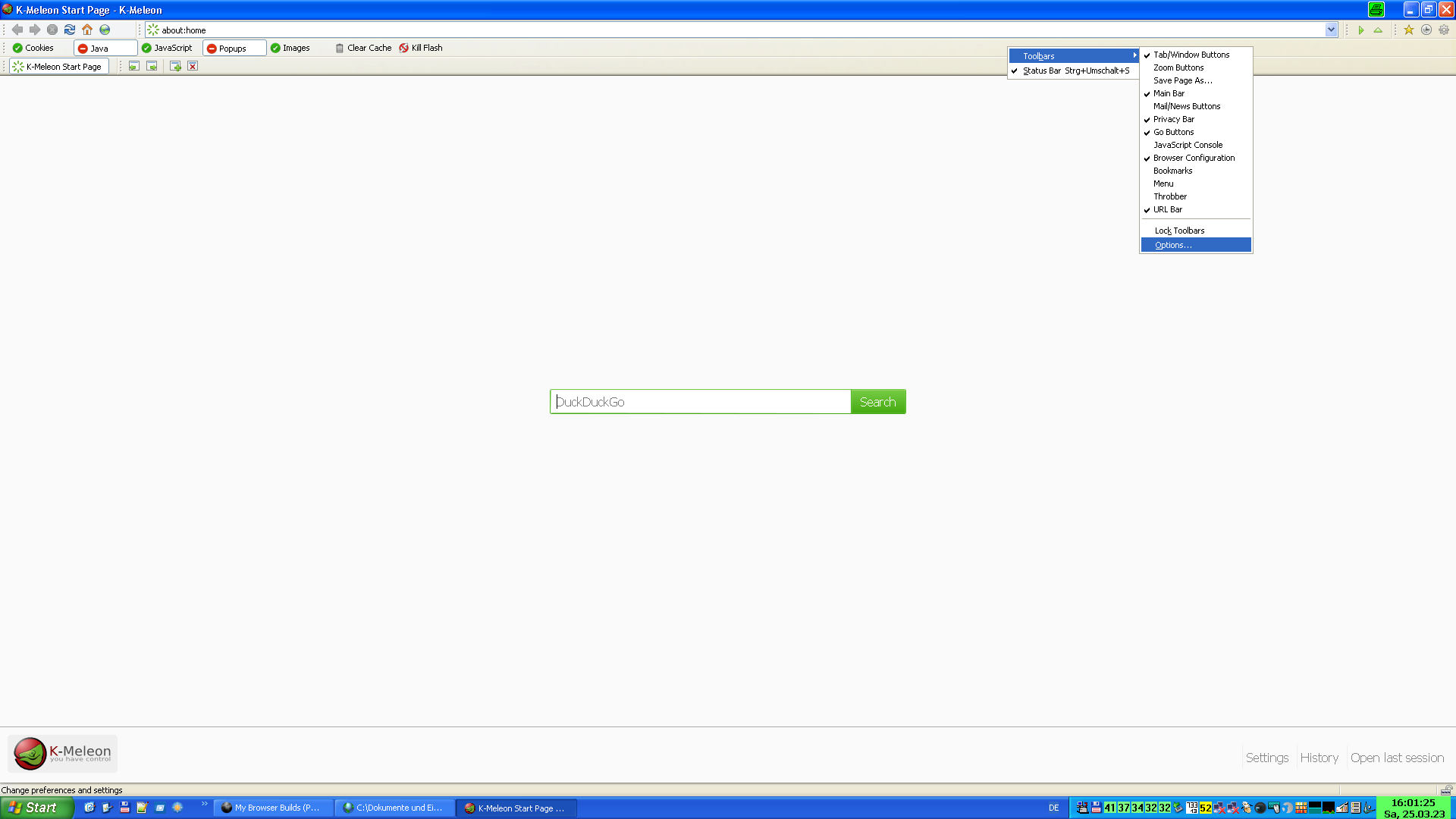Click the Kill Flash icon
1456x819 pixels.
point(404,48)
